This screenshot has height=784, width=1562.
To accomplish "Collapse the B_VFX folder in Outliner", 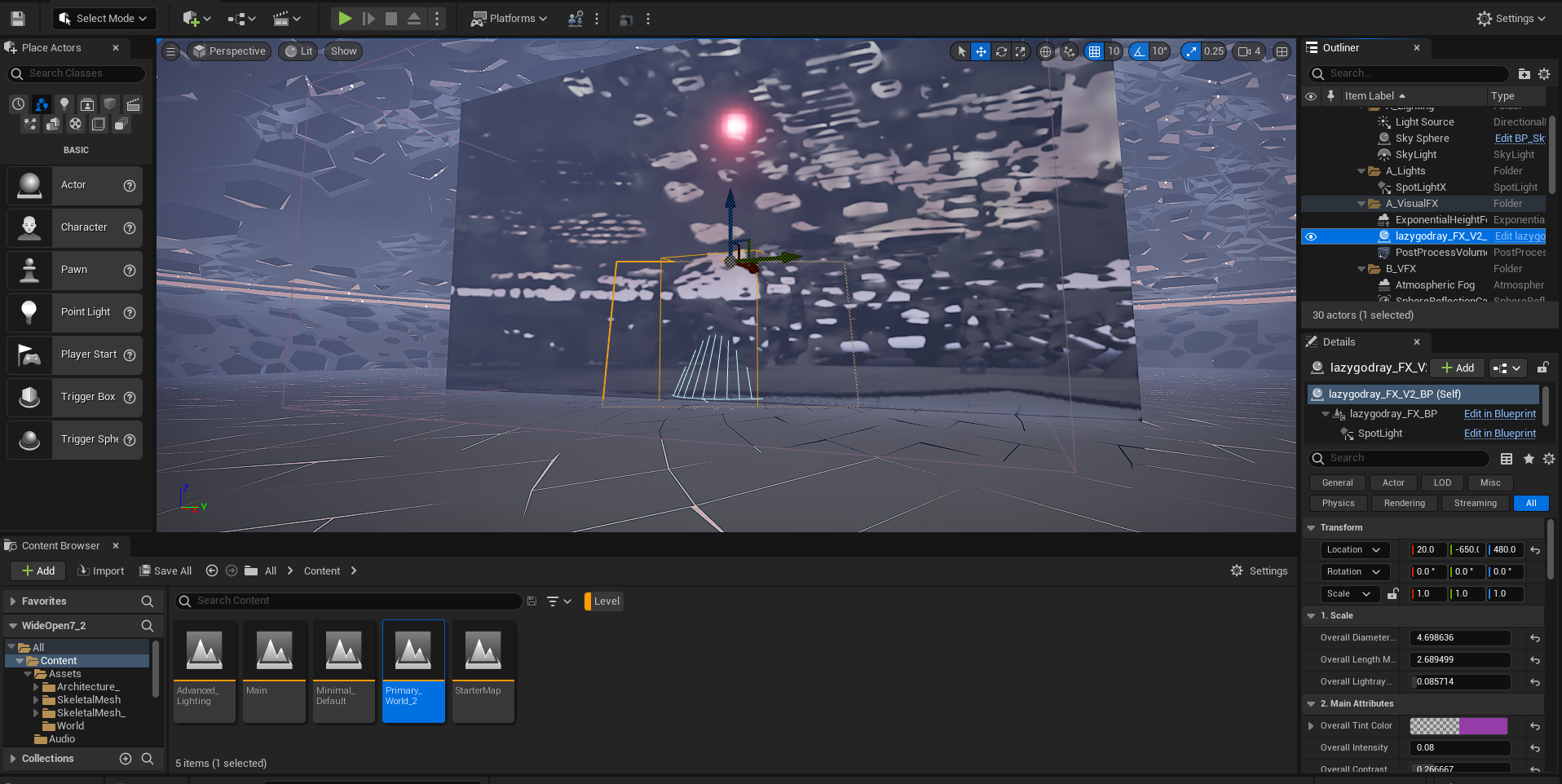I will pyautogui.click(x=1361, y=269).
